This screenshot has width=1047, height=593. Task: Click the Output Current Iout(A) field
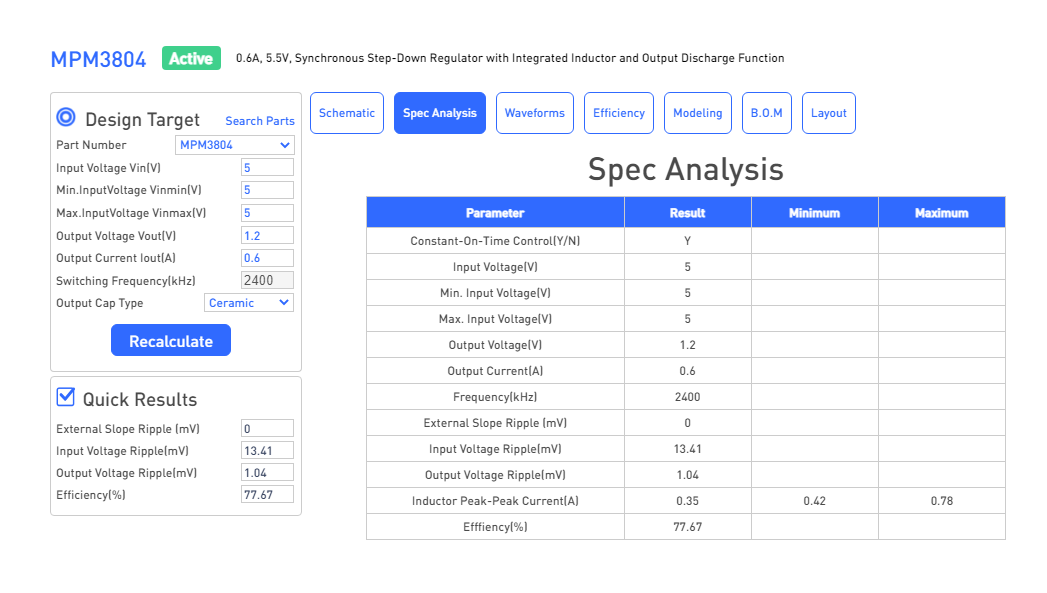(267, 258)
